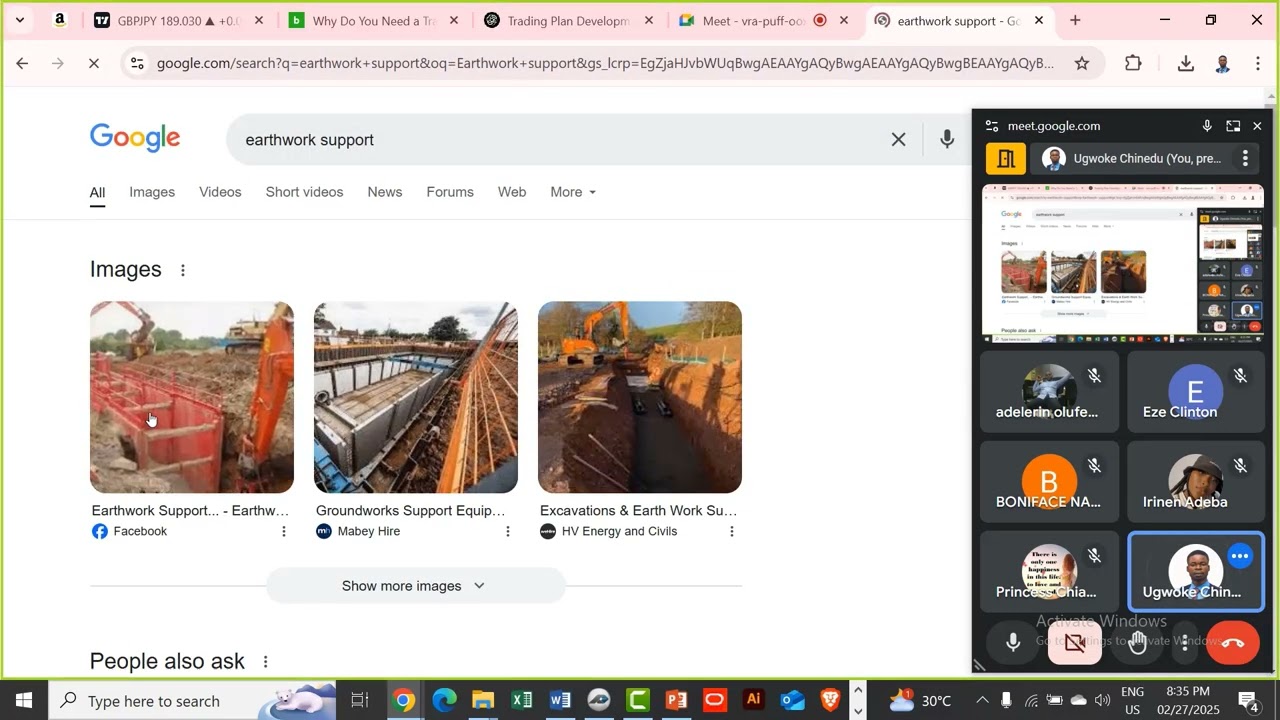The width and height of the screenshot is (1280, 720).
Task: Go back to the previous page
Action: 22,63
